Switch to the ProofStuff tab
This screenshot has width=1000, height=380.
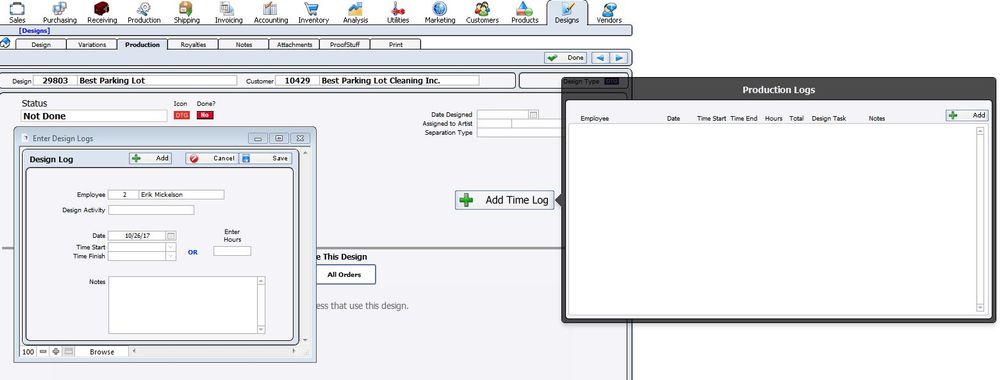(344, 45)
